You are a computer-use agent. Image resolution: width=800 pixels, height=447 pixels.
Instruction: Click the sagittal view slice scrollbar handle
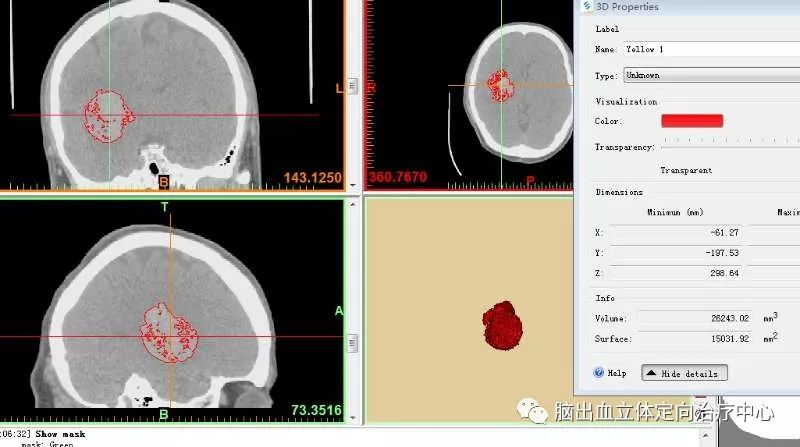tap(352, 343)
